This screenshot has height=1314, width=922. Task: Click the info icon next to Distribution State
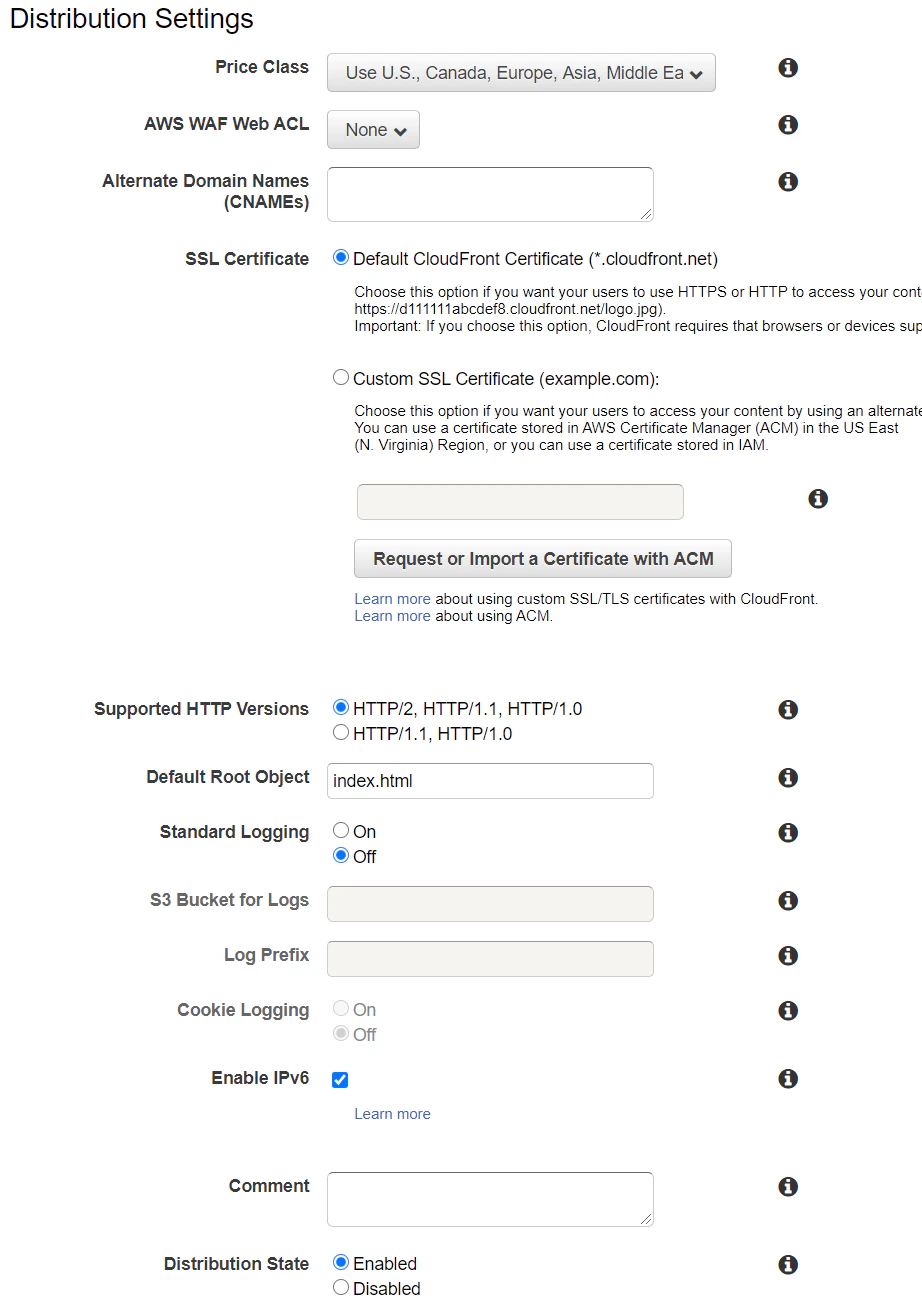[788, 1265]
